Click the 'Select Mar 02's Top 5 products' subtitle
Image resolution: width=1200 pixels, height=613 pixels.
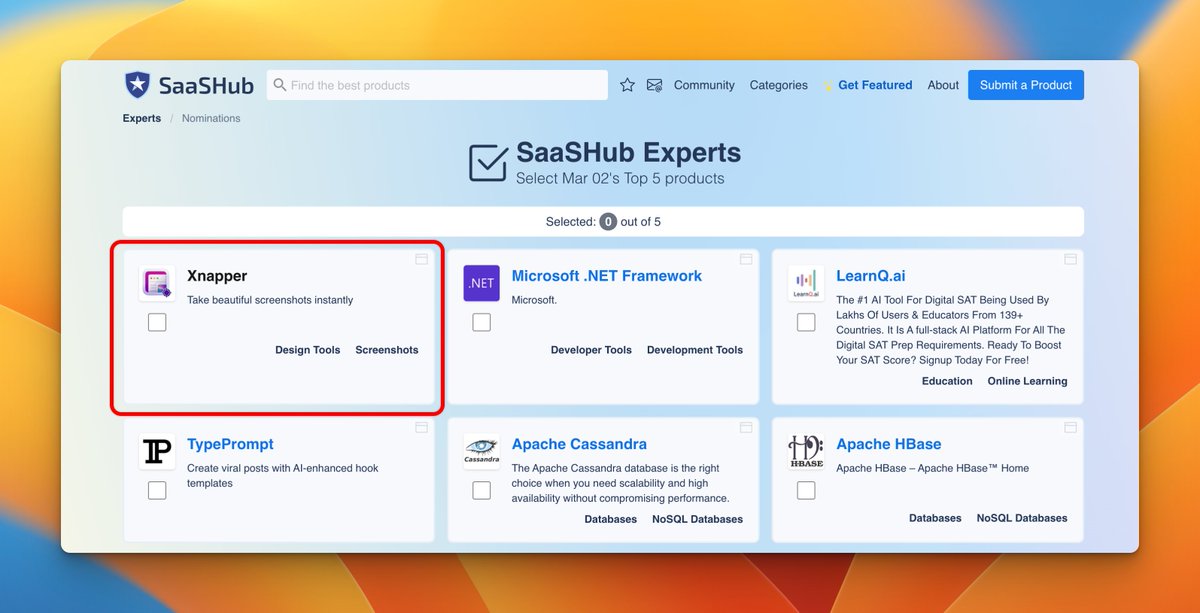click(620, 179)
